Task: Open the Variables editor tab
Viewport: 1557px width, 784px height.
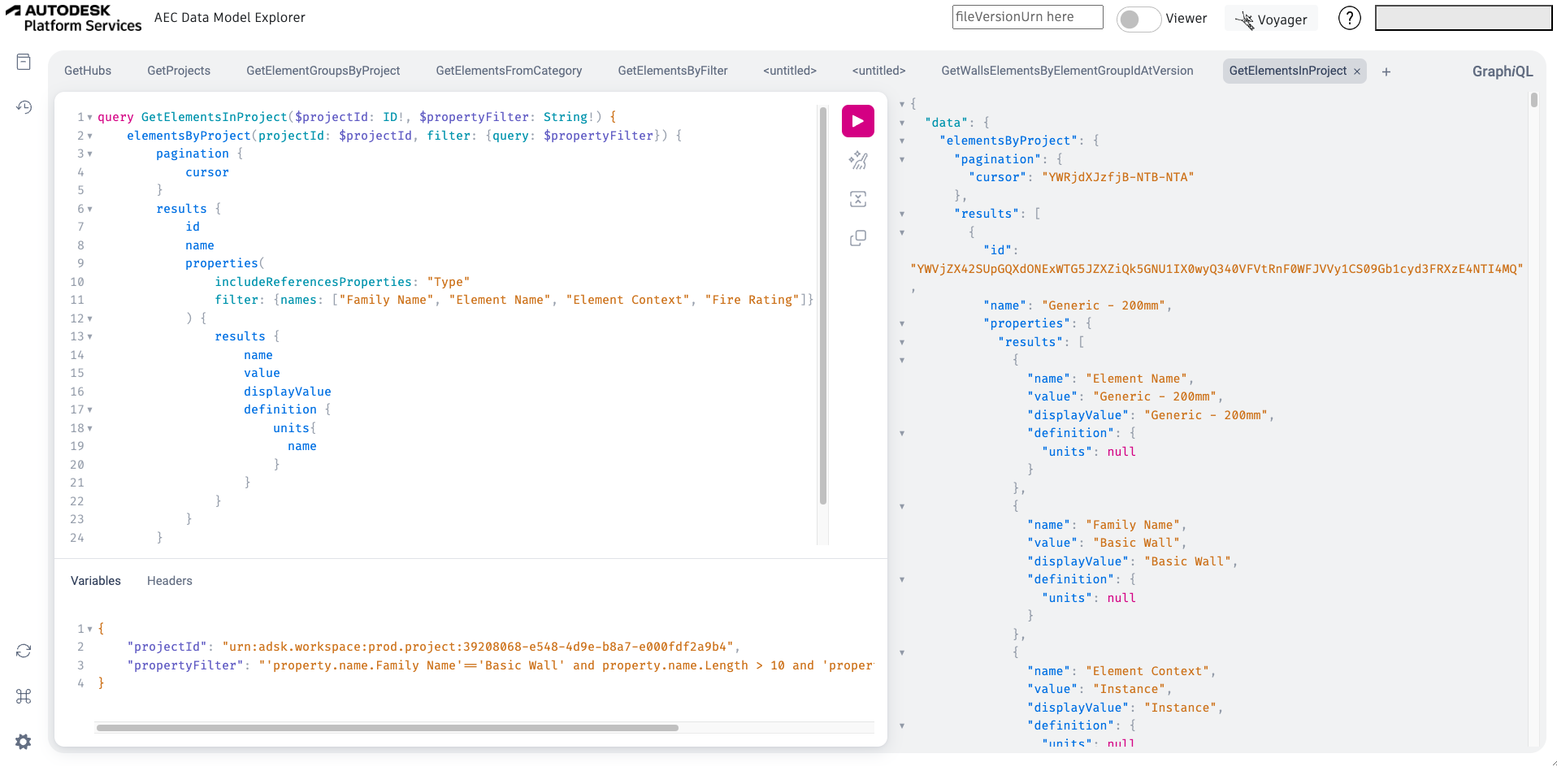Action: pos(96,581)
